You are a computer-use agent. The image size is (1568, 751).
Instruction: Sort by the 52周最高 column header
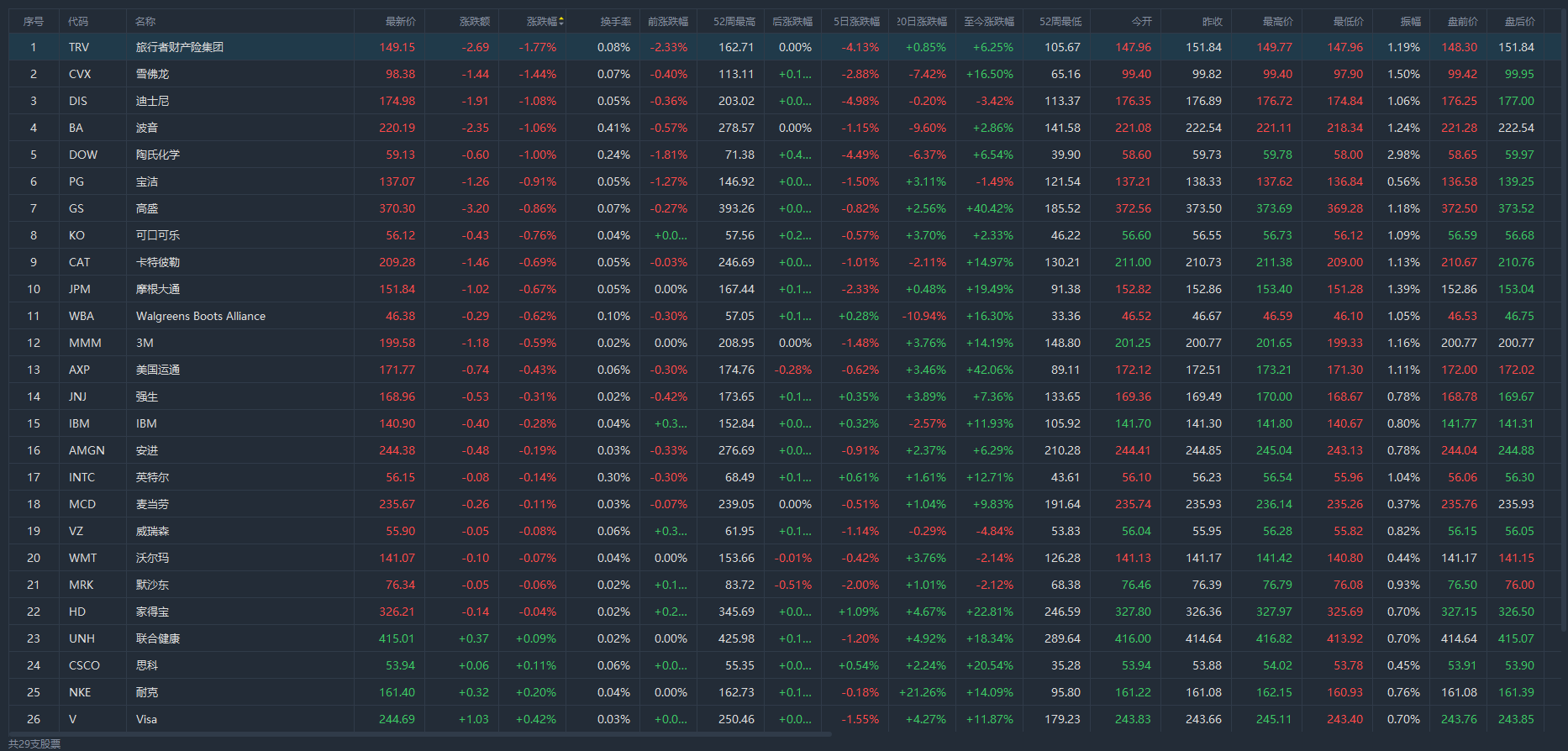tap(734, 21)
